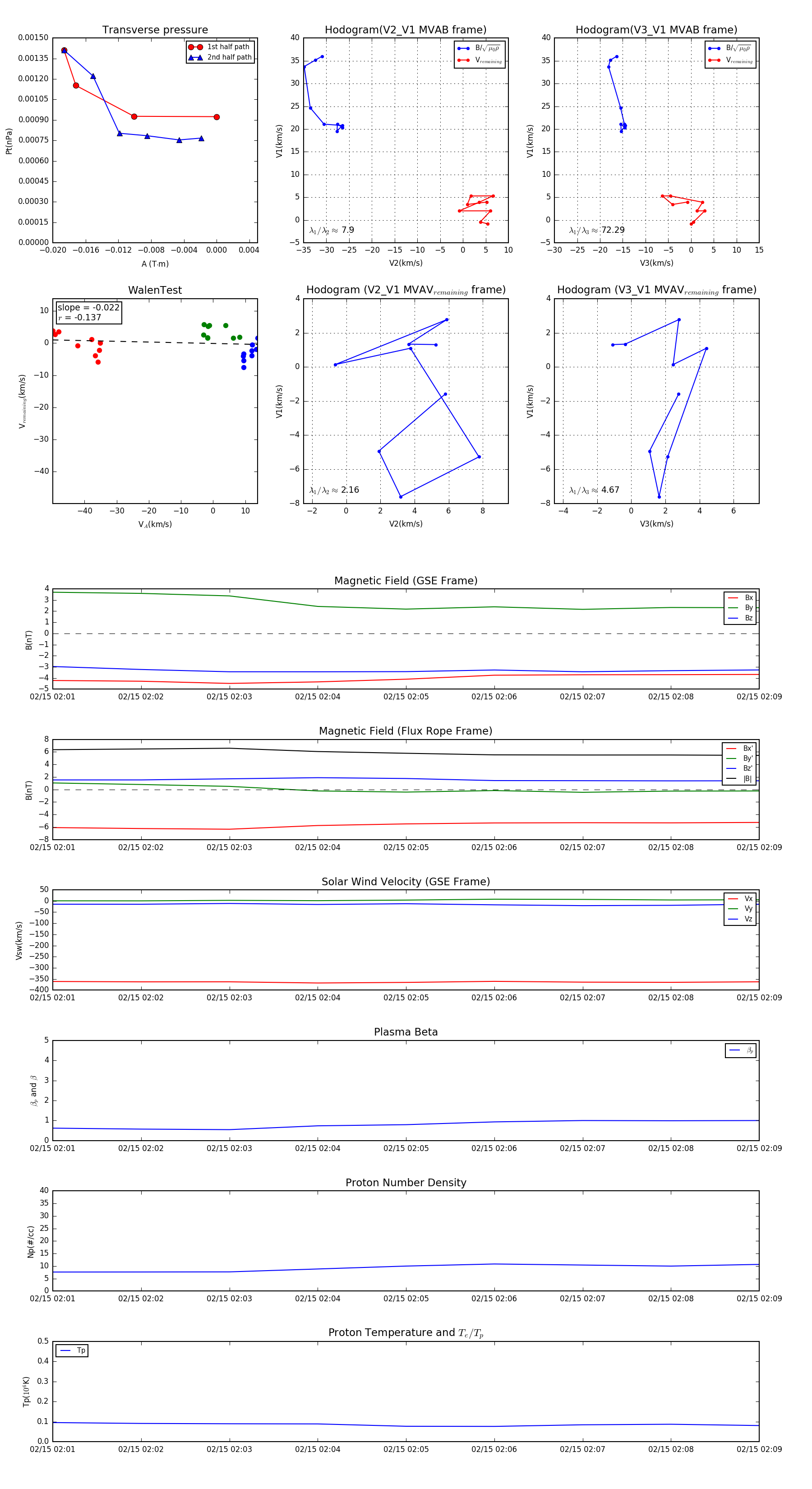The height and width of the screenshot is (1489, 812).
Task: Select the "Vz" legend entry
Action: click(740, 919)
